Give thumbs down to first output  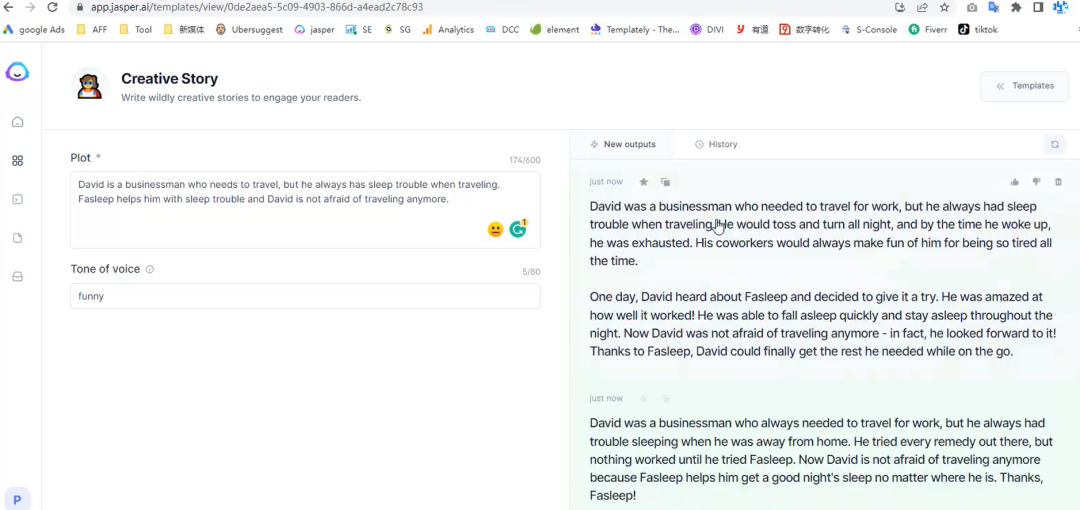pos(1037,182)
